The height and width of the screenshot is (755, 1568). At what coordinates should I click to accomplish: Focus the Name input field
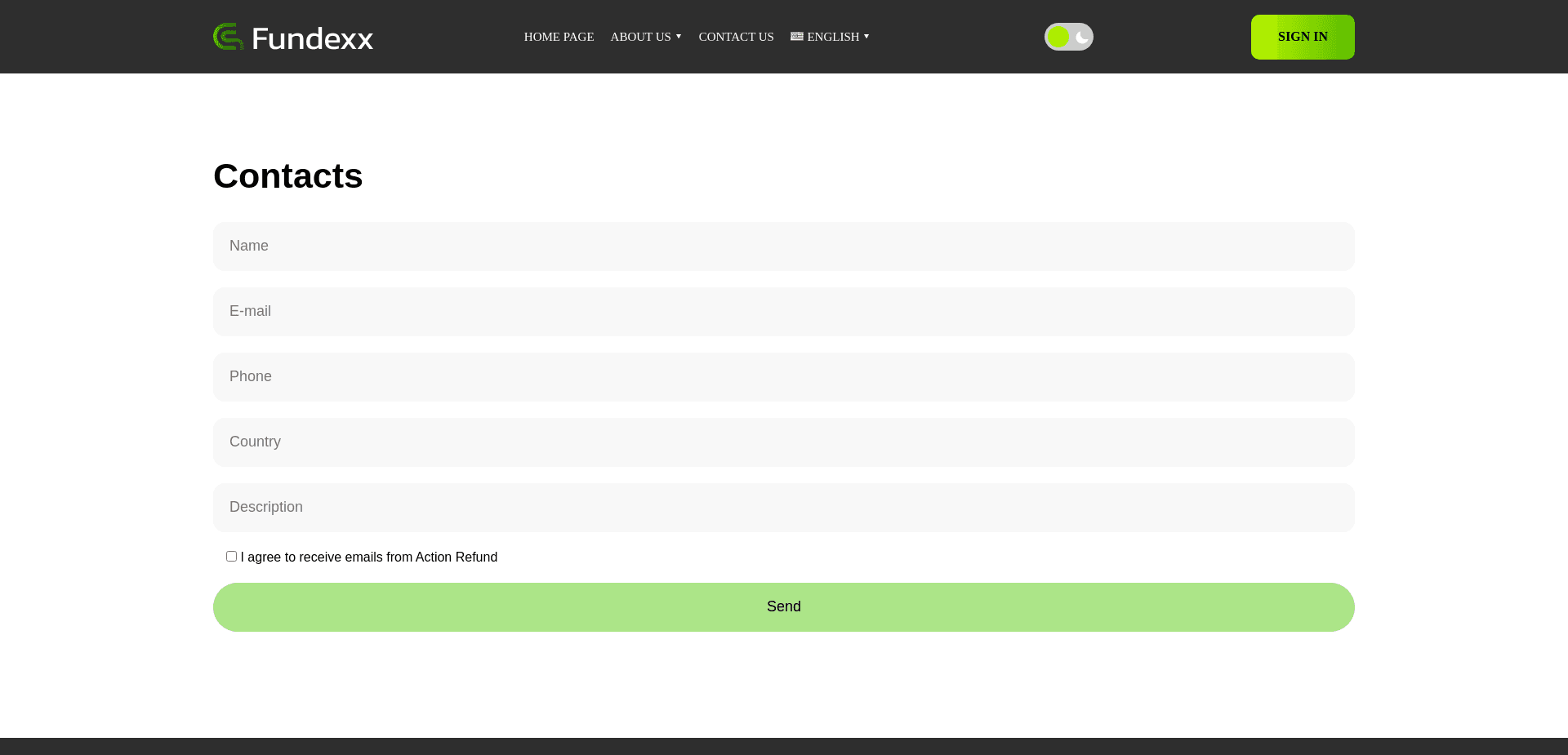[x=784, y=246]
